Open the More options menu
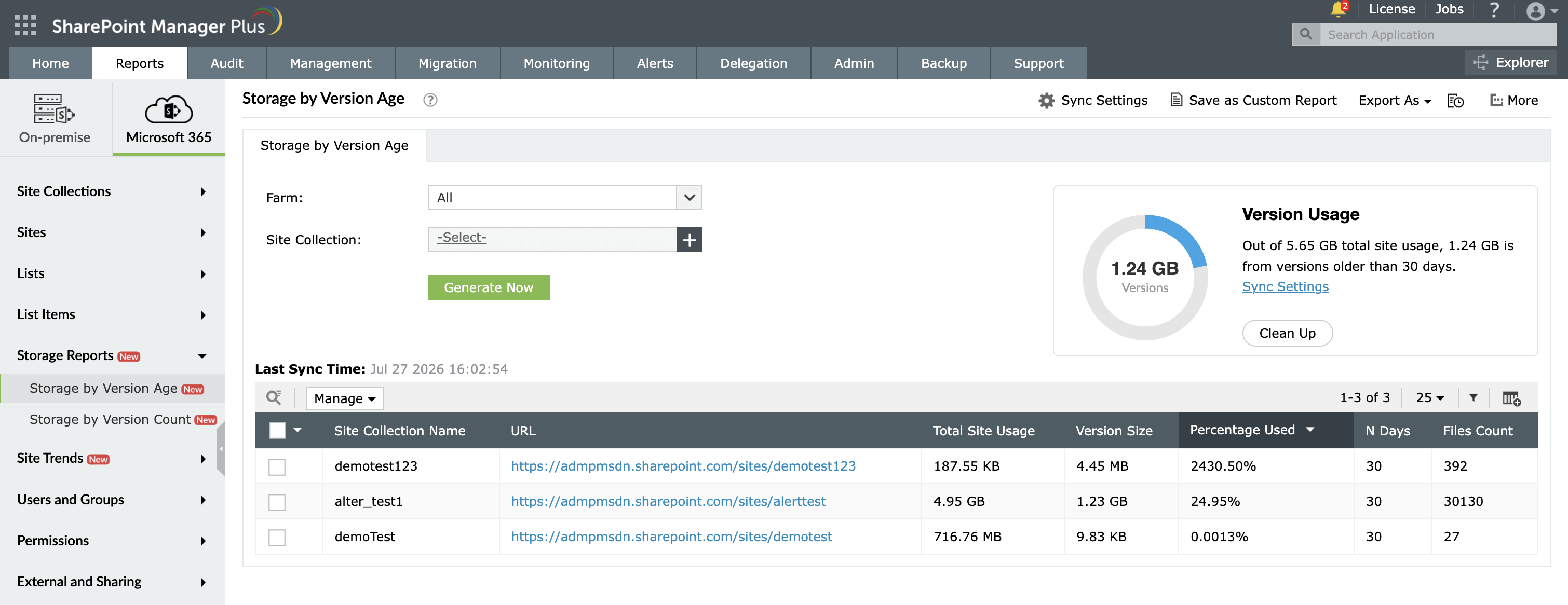Screen dimensions: 1568x605 pos(1514,100)
